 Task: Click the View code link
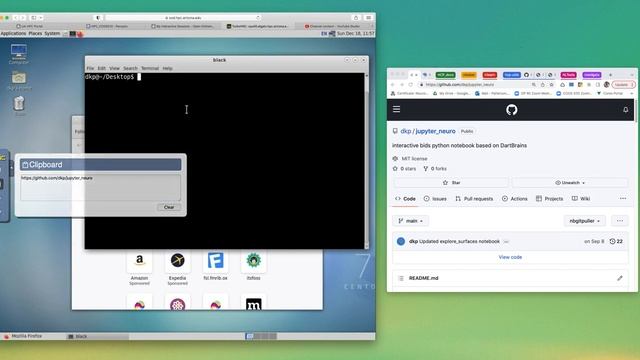click(x=510, y=257)
